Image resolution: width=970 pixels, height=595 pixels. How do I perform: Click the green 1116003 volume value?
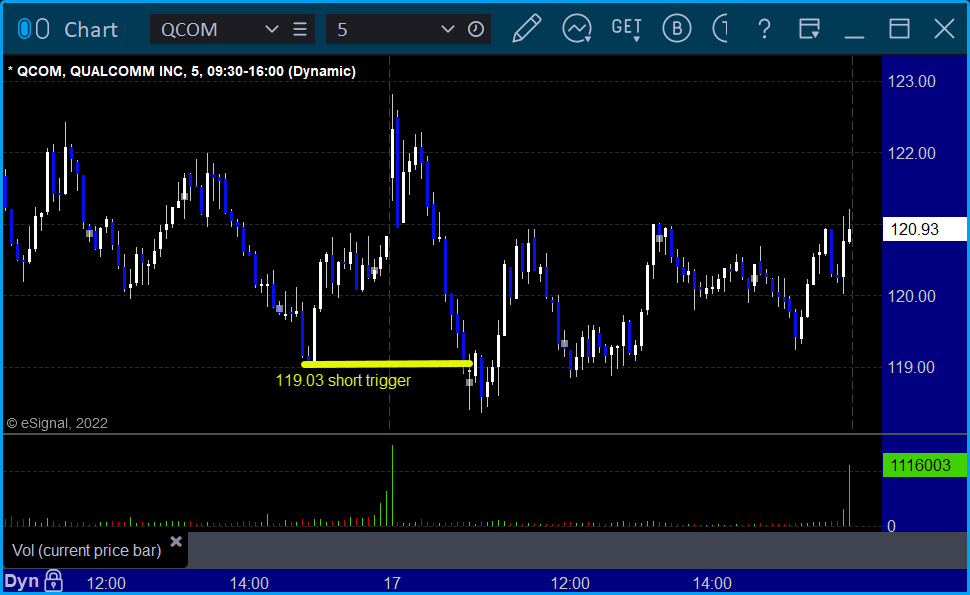pos(924,465)
